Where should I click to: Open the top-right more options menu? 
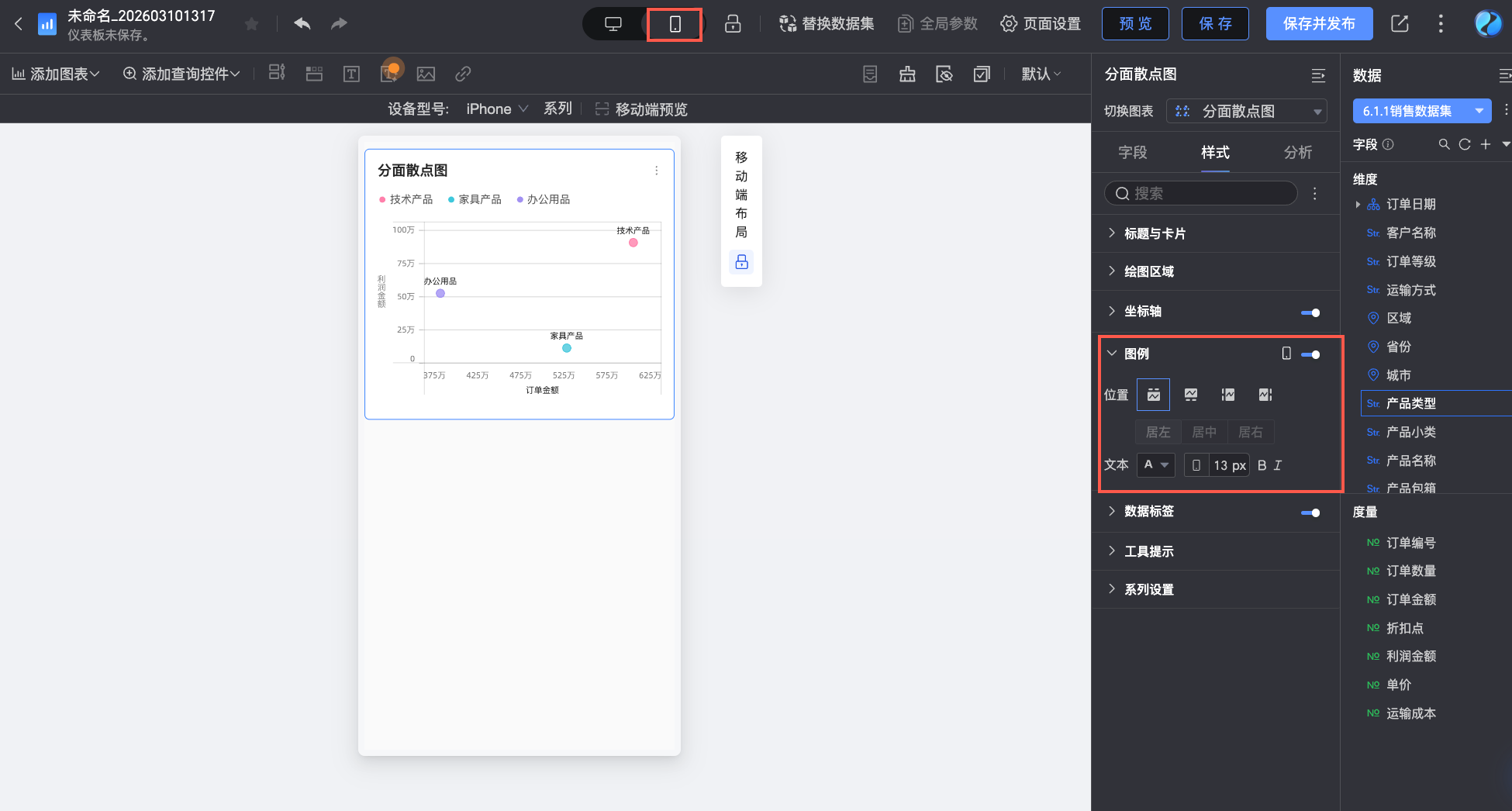pyautogui.click(x=1441, y=24)
